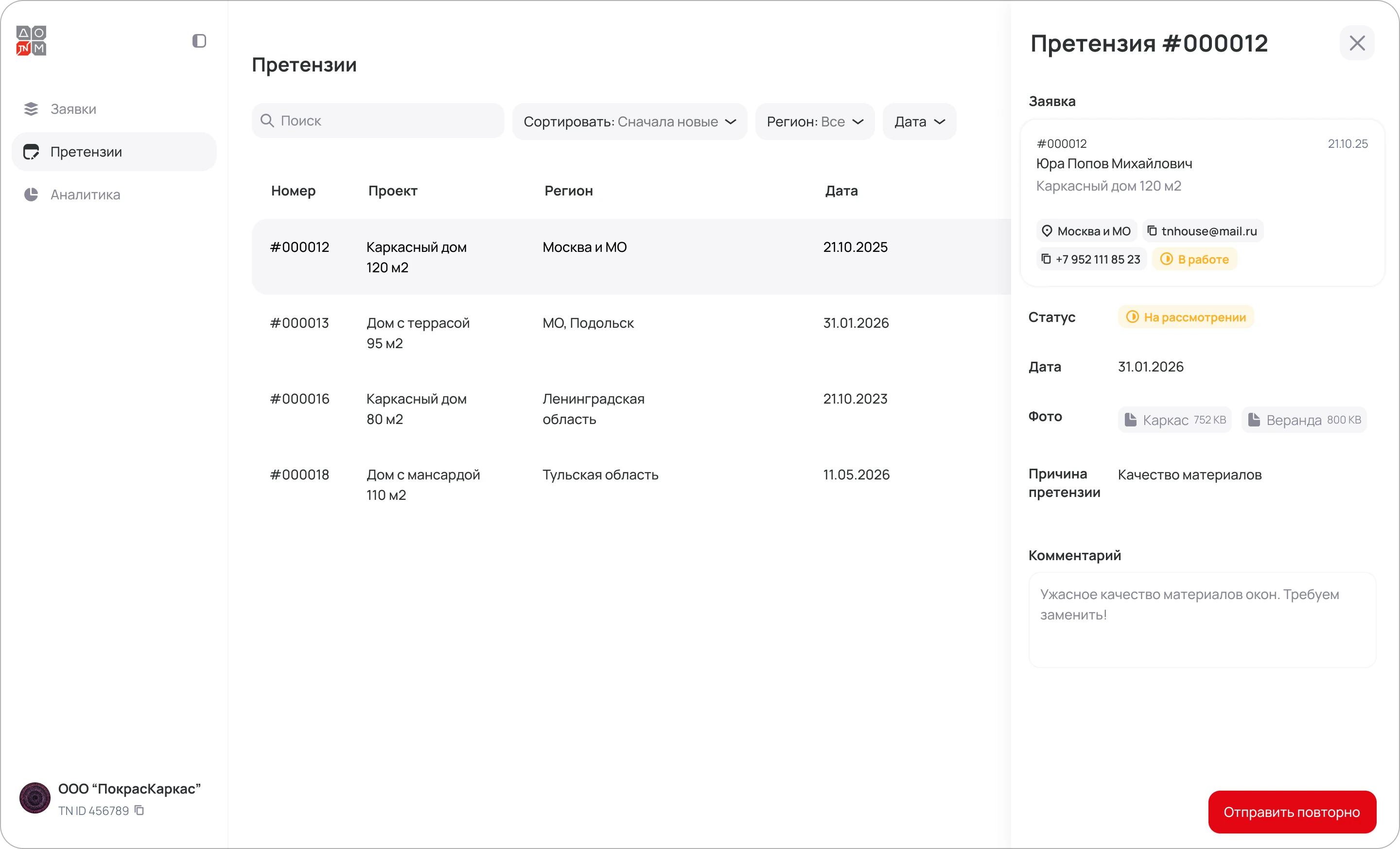Click the Дата column header in table

click(x=841, y=191)
